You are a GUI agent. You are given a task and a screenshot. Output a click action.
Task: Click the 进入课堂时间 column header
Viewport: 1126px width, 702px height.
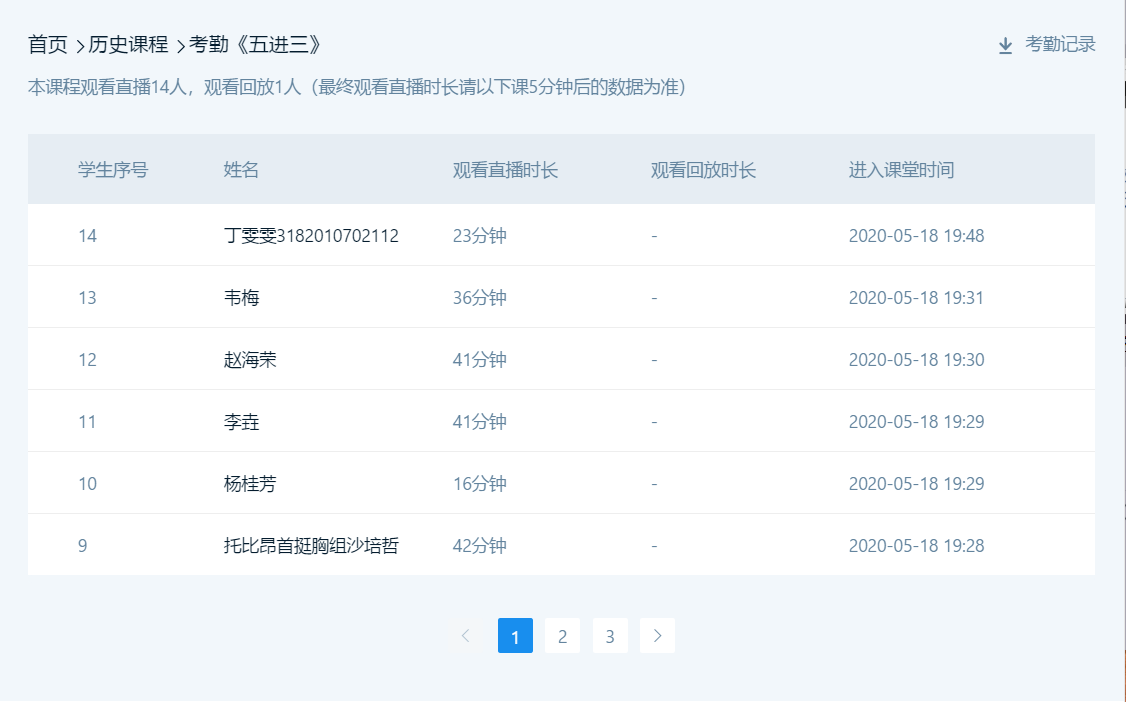coord(901,170)
